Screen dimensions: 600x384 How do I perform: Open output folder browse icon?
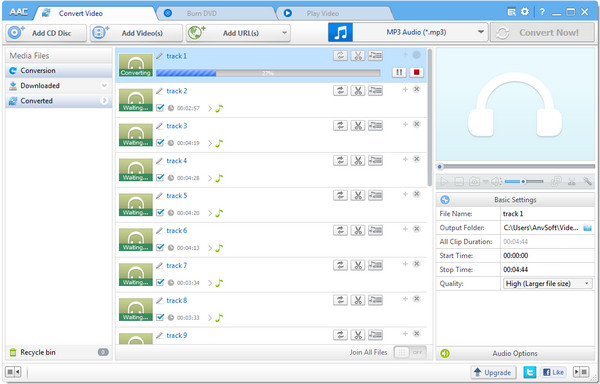(587, 228)
